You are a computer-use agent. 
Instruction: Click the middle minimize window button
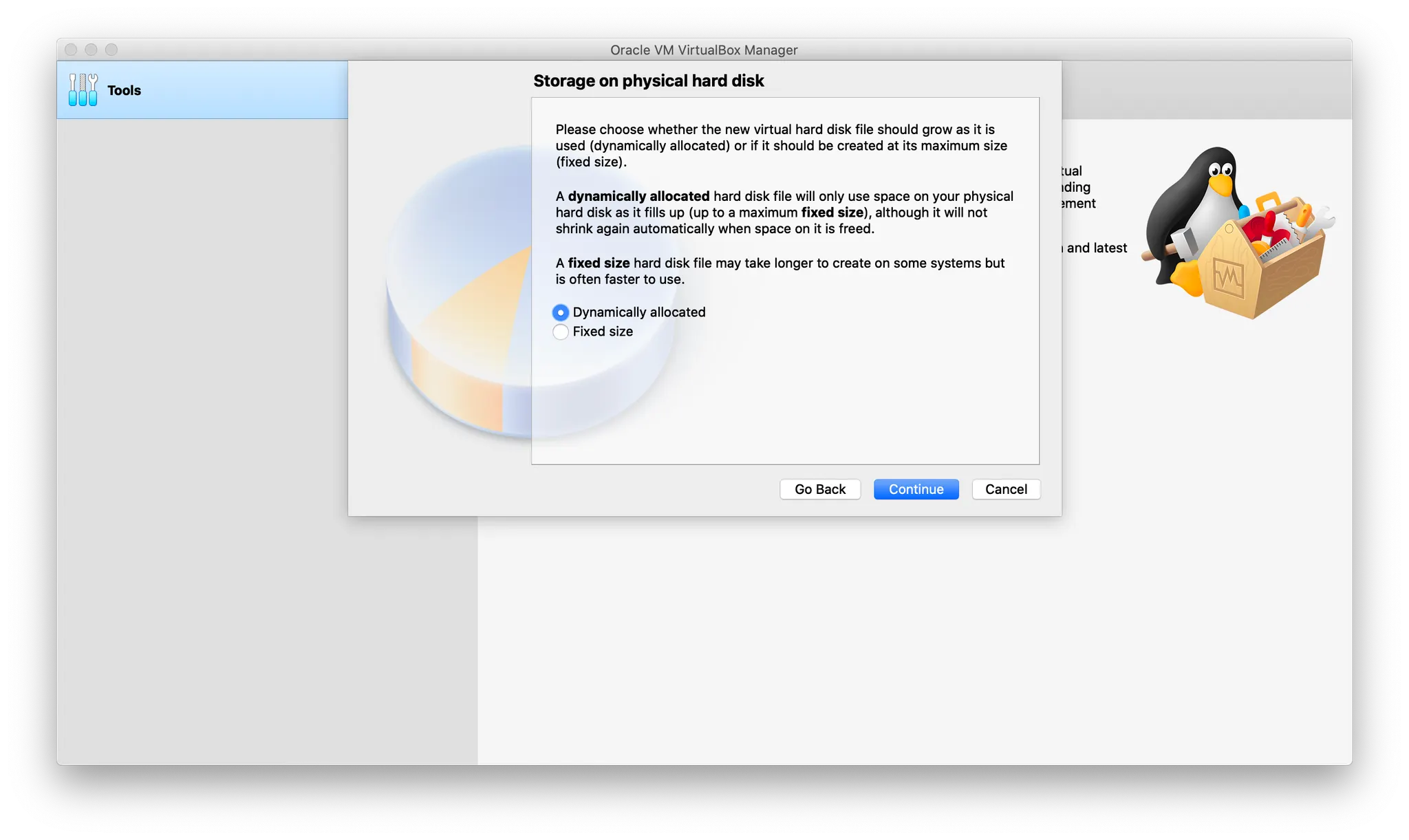coord(91,50)
